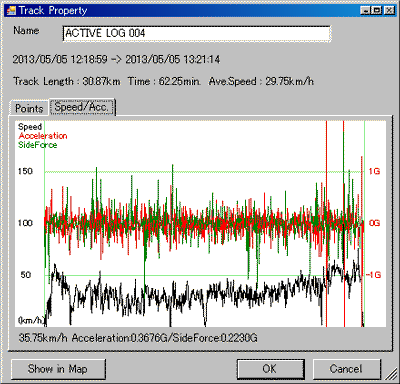The width and height of the screenshot is (400, 384).
Task: Click the 1G axis label
Action: [374, 171]
